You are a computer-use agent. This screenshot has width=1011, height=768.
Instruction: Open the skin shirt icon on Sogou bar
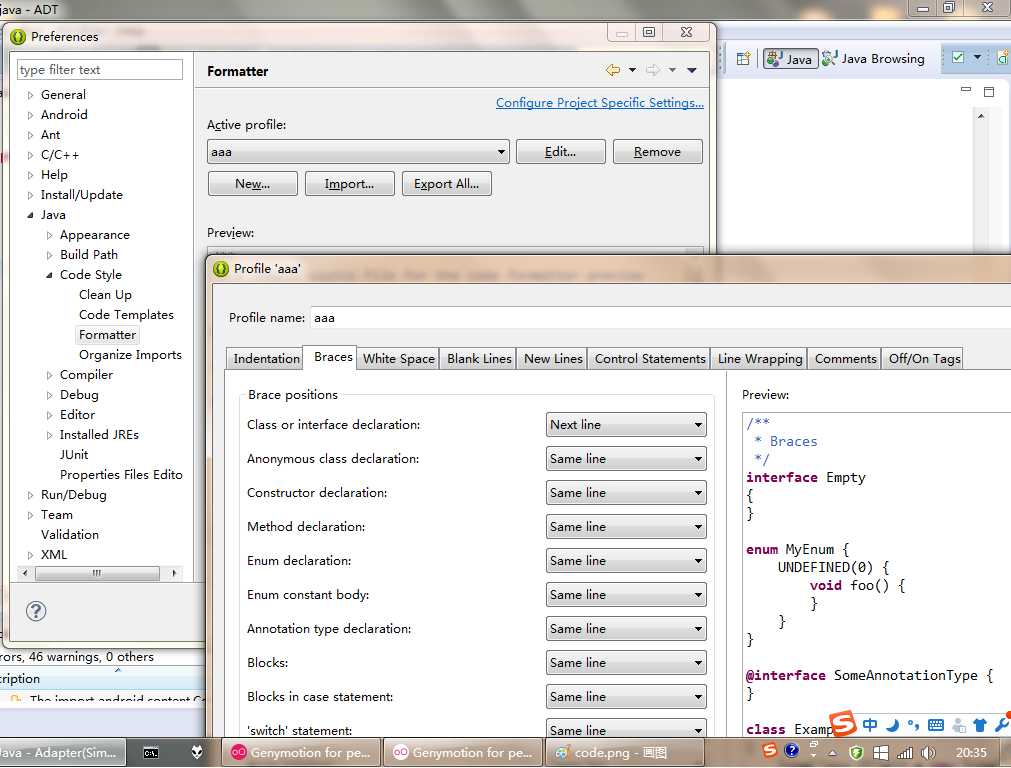click(980, 725)
